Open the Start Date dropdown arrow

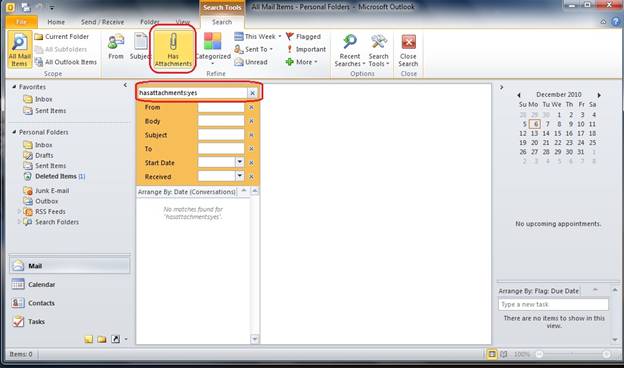[240, 162]
